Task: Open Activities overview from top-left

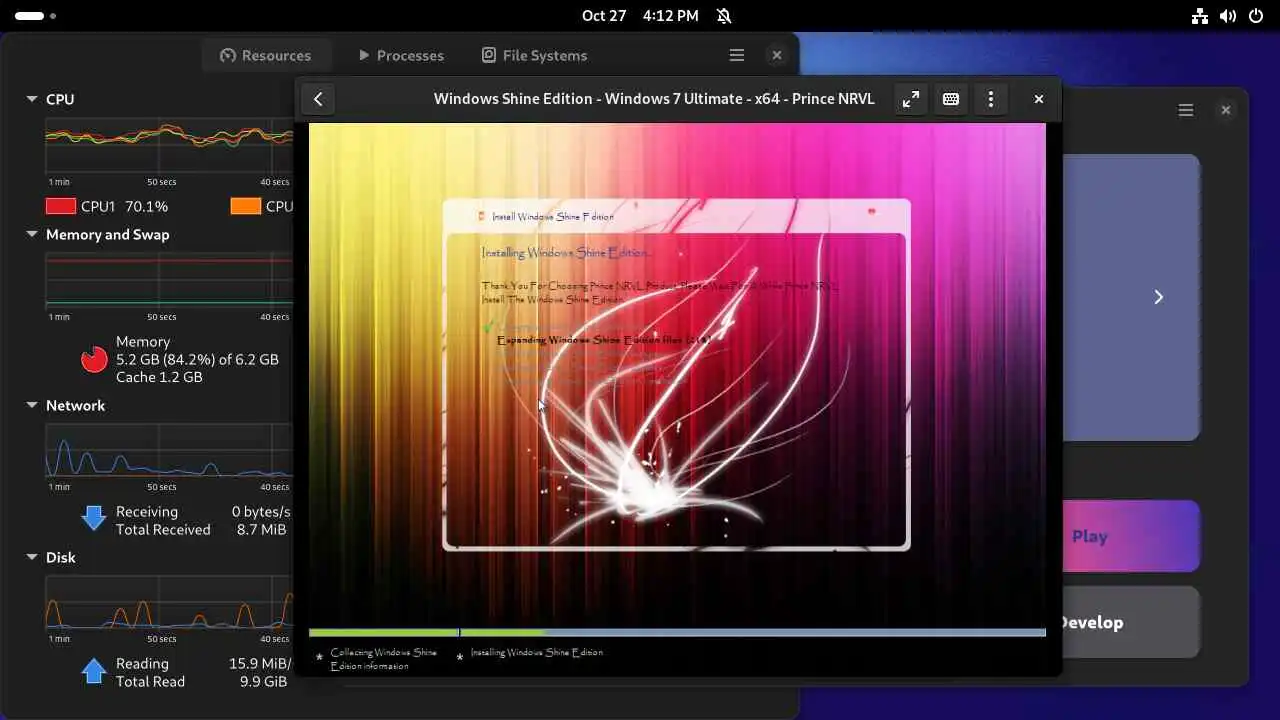Action: (x=35, y=16)
